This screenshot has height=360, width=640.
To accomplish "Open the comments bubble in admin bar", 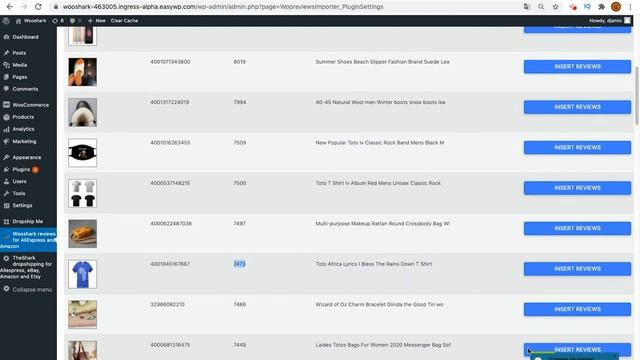I will (75, 20).
